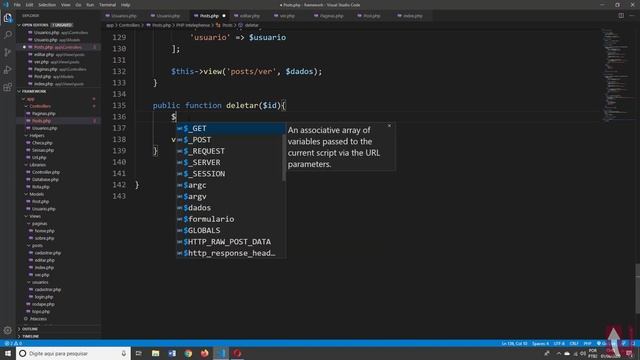This screenshot has height=360, width=640.
Task: Split the editor to the right
Action: 621,16
